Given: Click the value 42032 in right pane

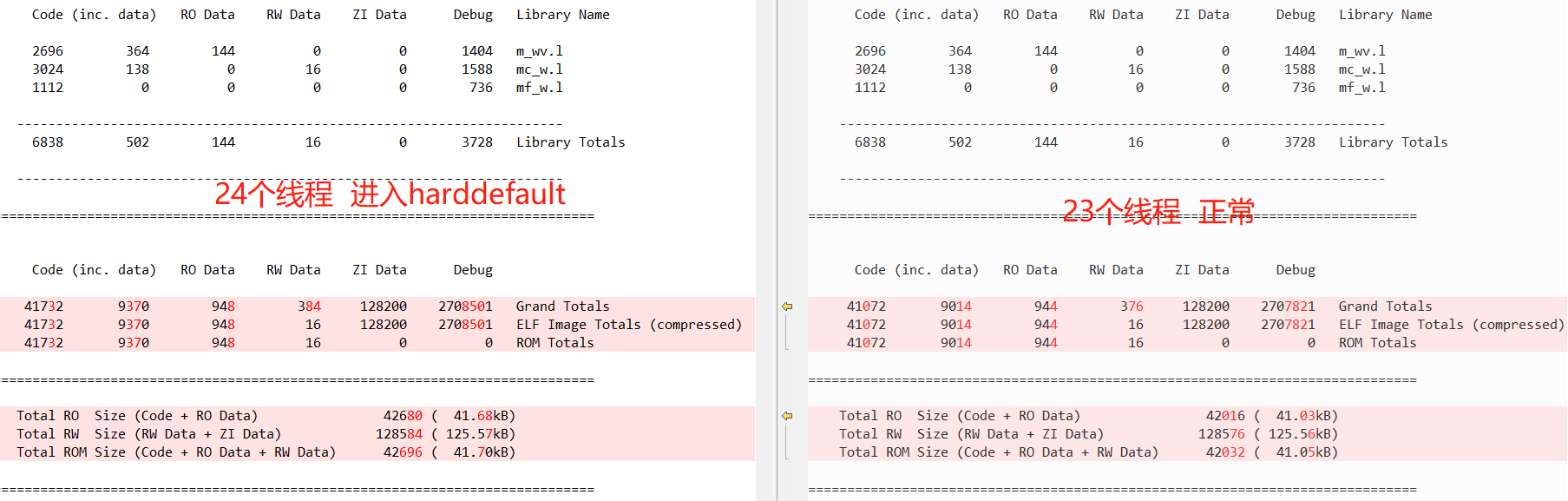Looking at the screenshot, I should [x=1225, y=452].
